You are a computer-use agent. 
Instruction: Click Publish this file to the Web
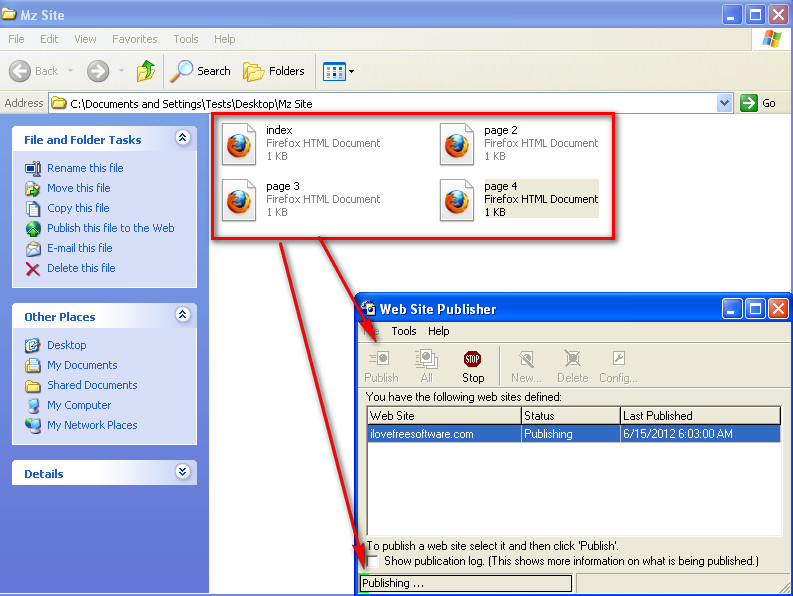click(111, 228)
